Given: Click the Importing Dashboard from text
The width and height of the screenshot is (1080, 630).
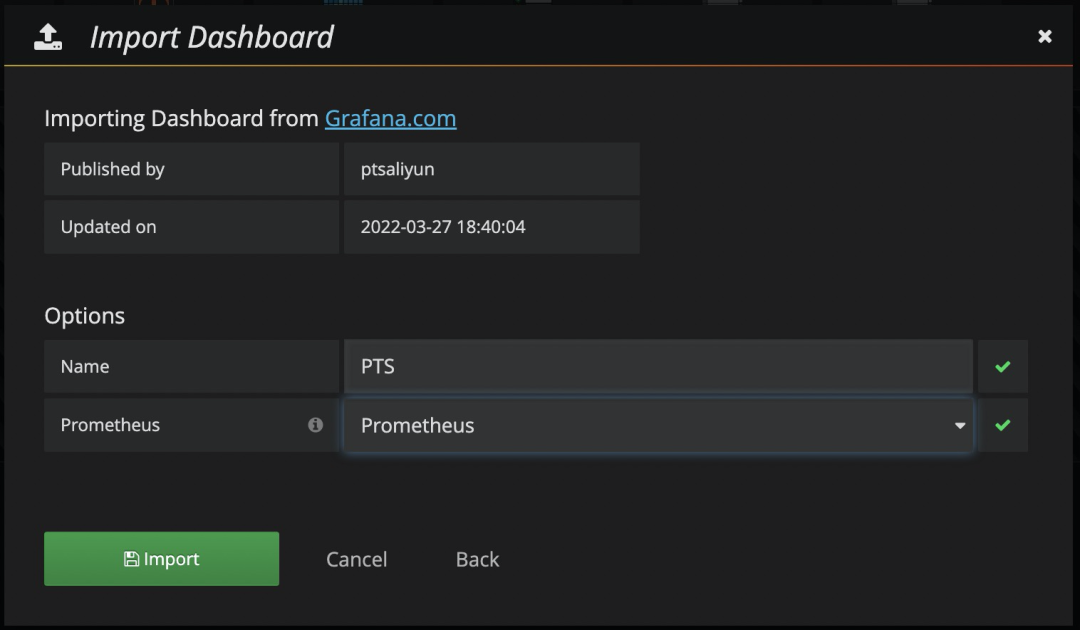Looking at the screenshot, I should tap(182, 118).
